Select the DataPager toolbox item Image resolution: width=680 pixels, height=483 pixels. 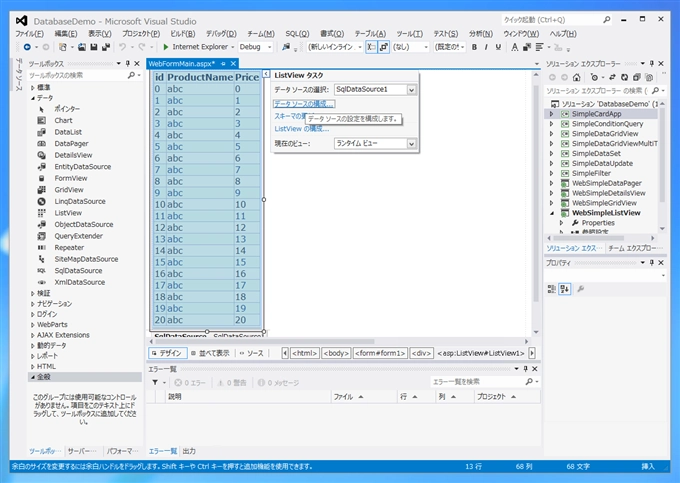pyautogui.click(x=71, y=144)
